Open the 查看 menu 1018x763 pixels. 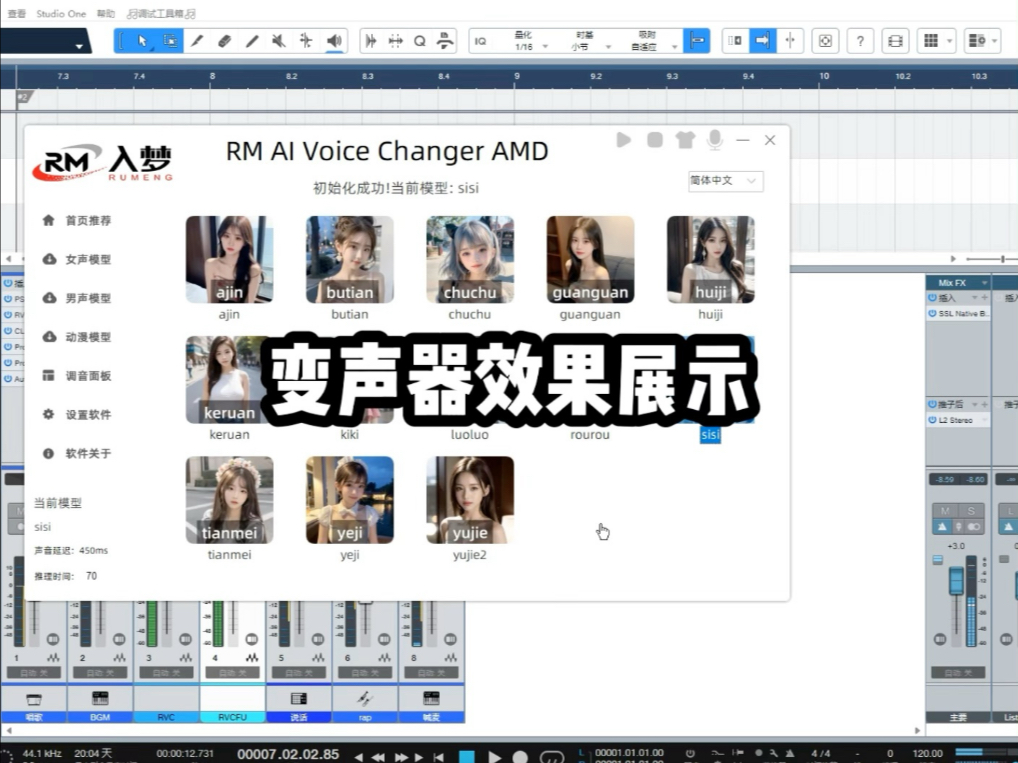(16, 13)
